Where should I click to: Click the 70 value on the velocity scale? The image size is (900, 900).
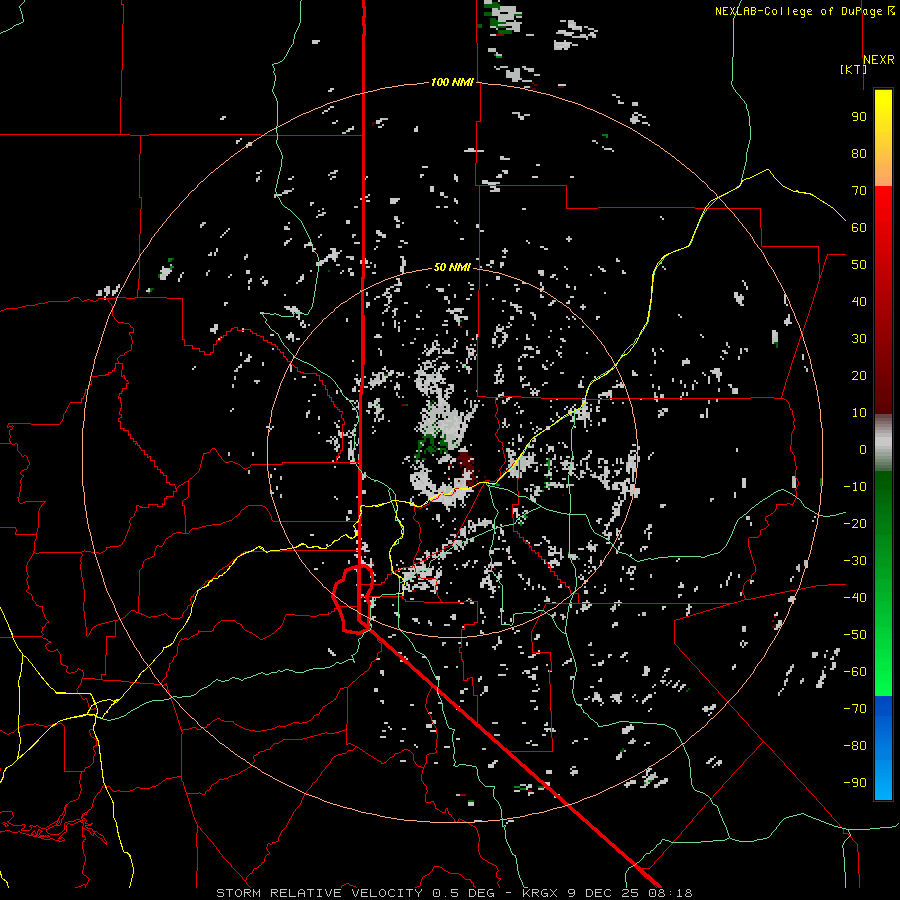(x=859, y=191)
